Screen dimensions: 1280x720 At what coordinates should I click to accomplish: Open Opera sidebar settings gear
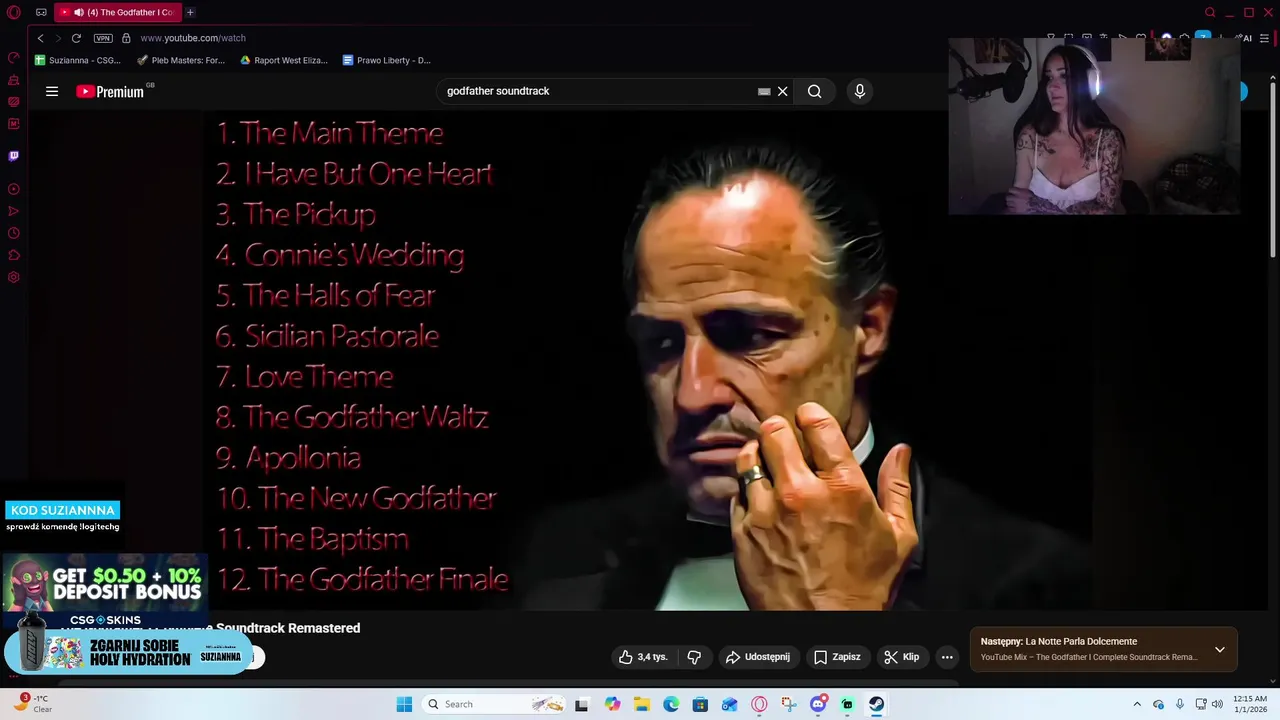click(x=14, y=277)
